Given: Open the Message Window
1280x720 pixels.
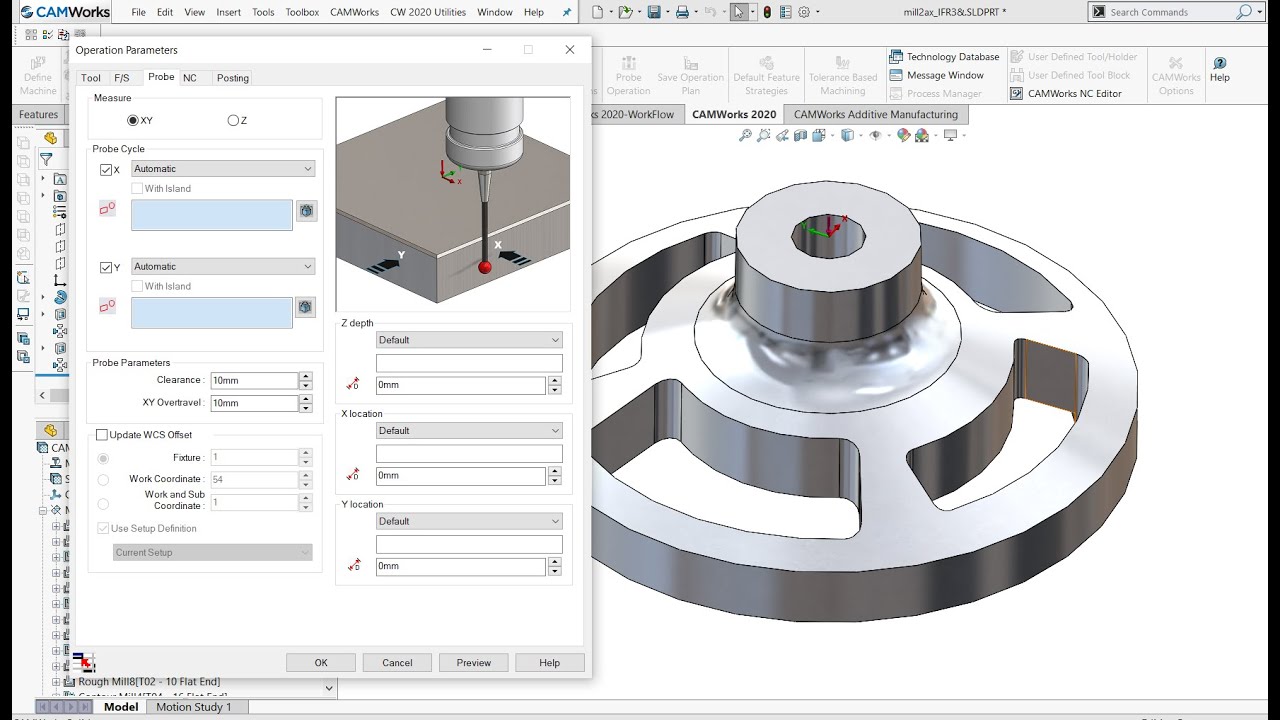Looking at the screenshot, I should [936, 75].
